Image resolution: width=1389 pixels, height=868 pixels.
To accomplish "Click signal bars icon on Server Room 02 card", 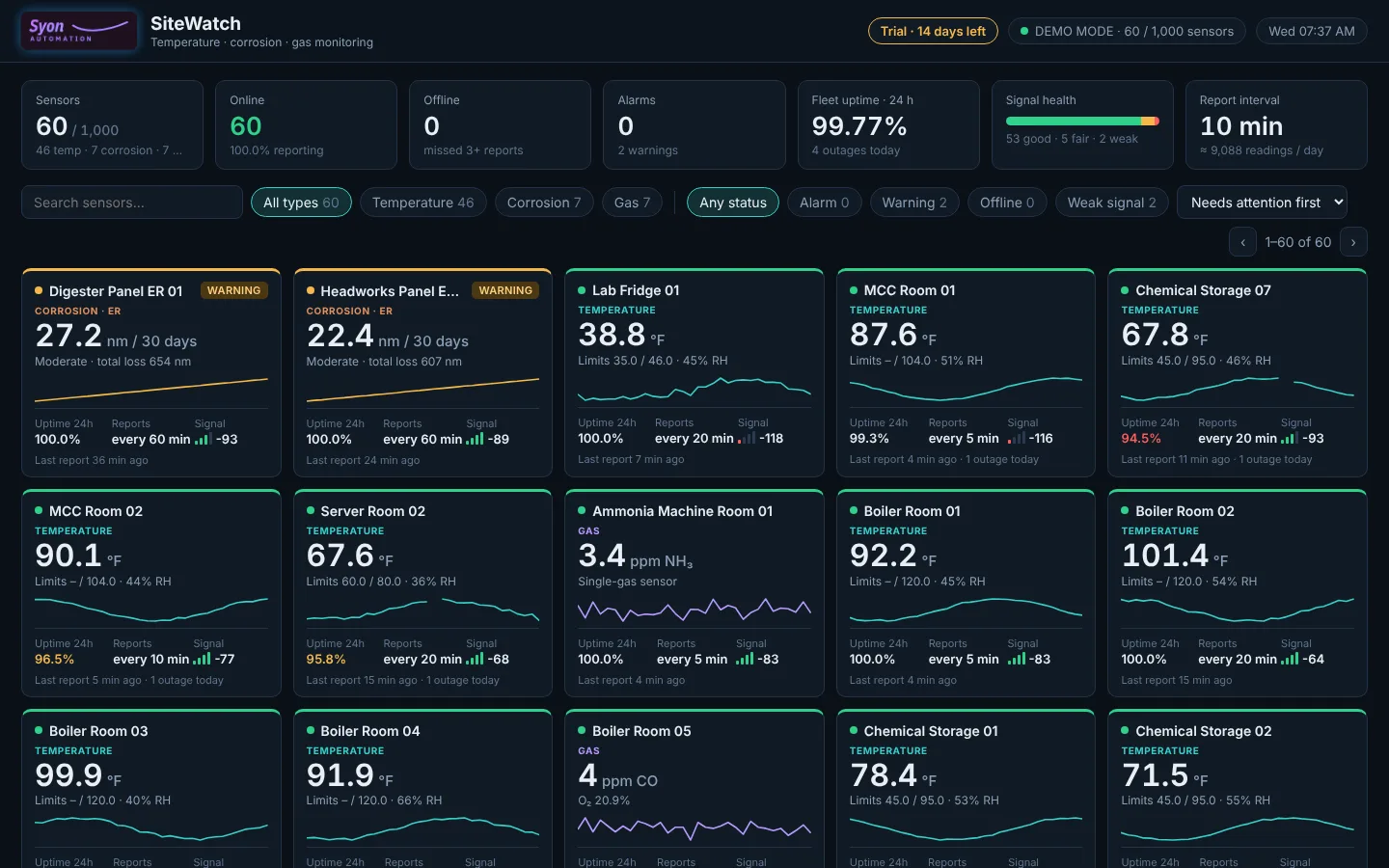I will point(475,660).
